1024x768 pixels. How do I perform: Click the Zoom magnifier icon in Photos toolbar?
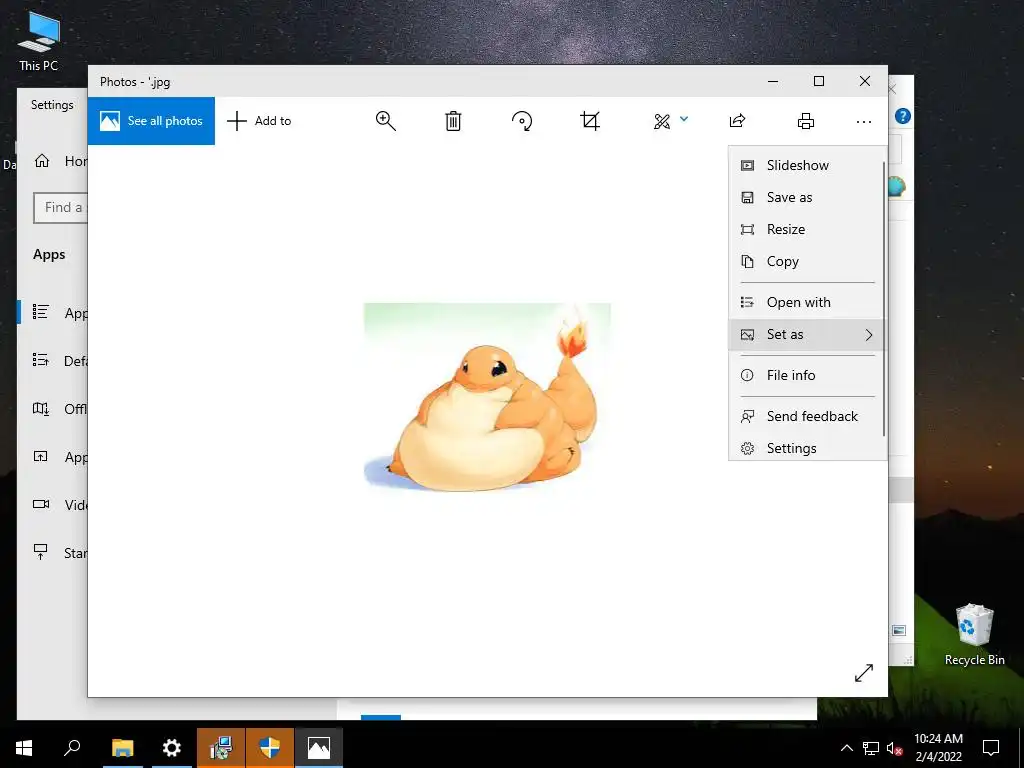click(x=385, y=121)
